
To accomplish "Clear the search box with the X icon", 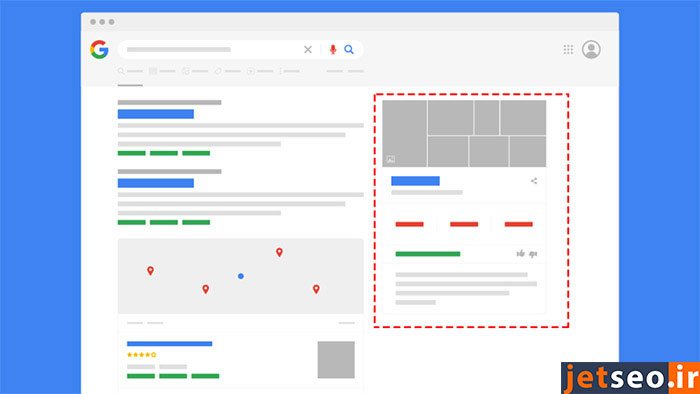I will pos(308,50).
